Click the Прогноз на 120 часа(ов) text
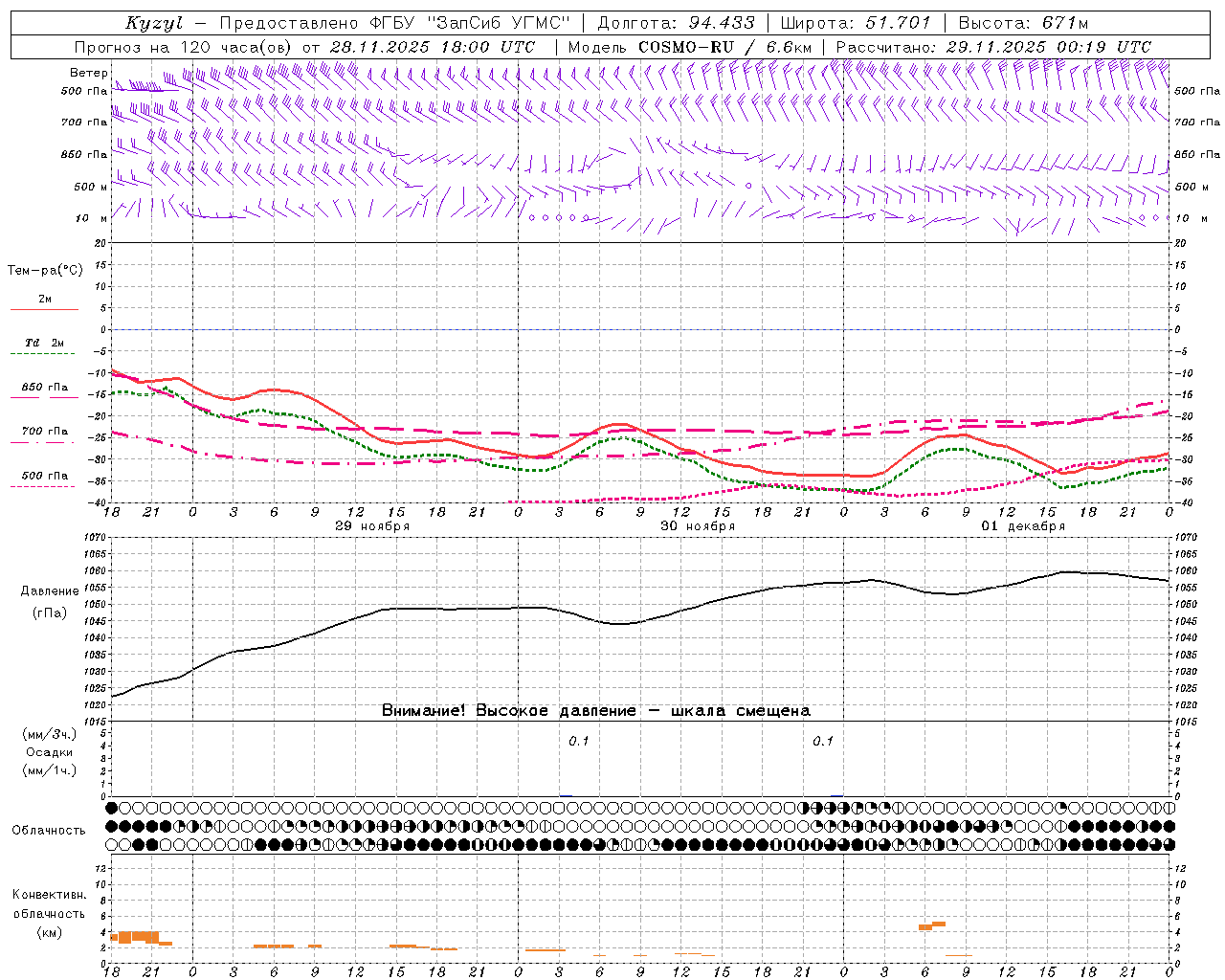Image resolution: width=1225 pixels, height=980 pixels. click(x=185, y=47)
